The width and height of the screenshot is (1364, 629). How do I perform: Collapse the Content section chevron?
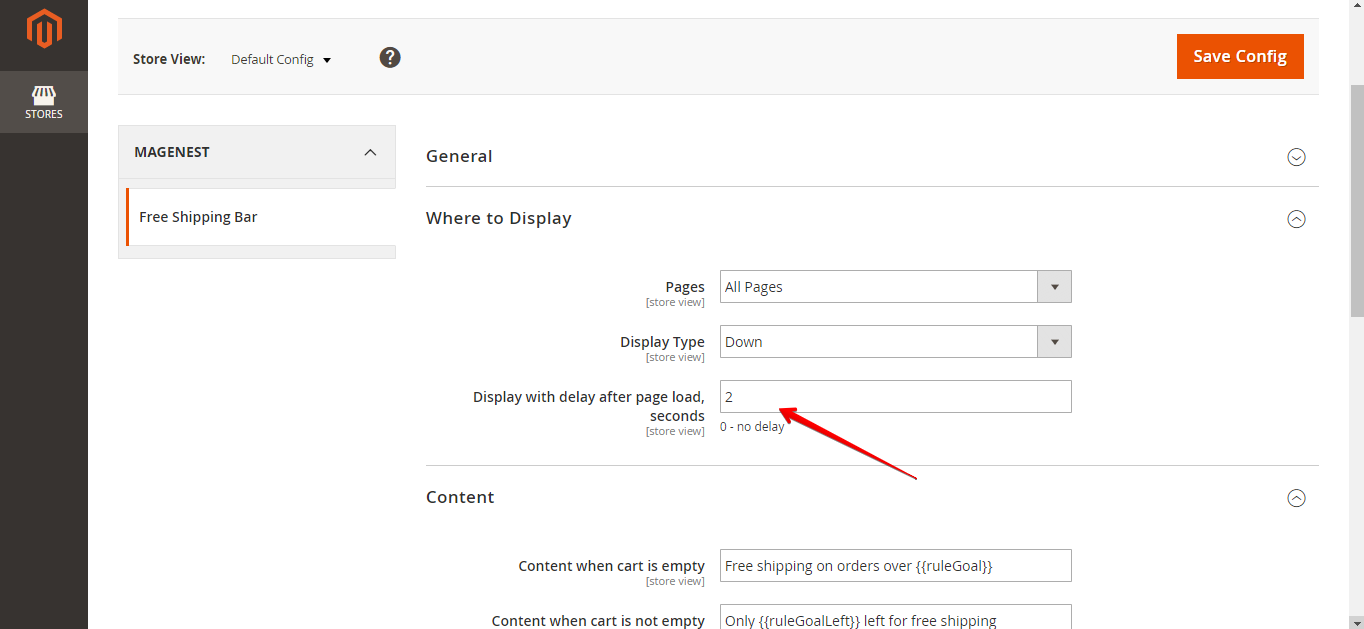(x=1296, y=498)
